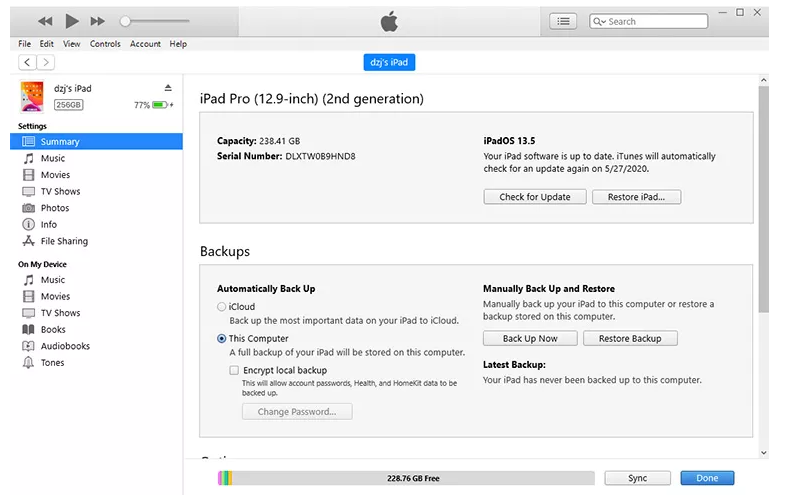Click the scrollbar up arrow
The image size is (786, 495).
coord(763,80)
